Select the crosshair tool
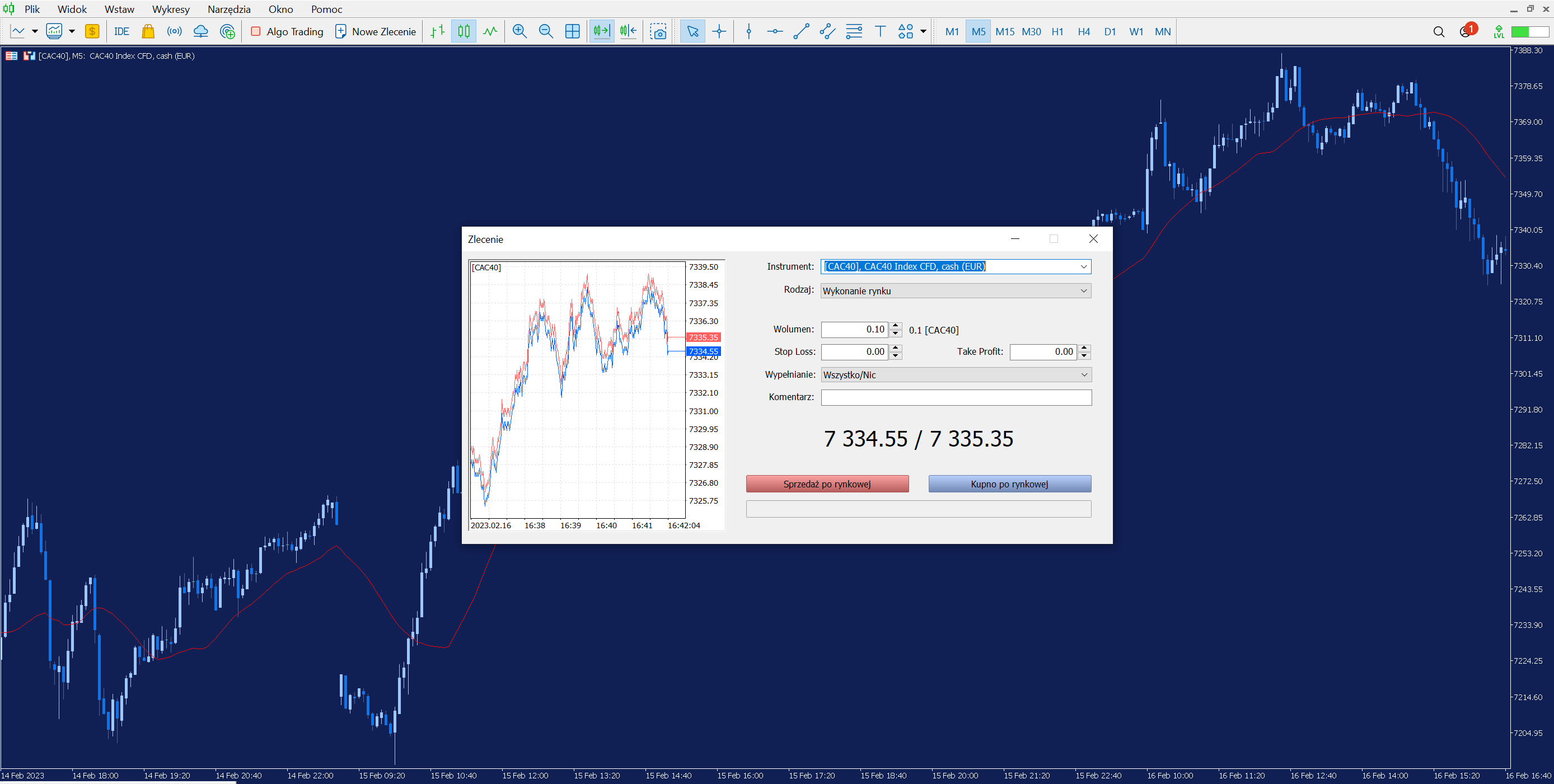The height and width of the screenshot is (784, 1554). (x=719, y=31)
